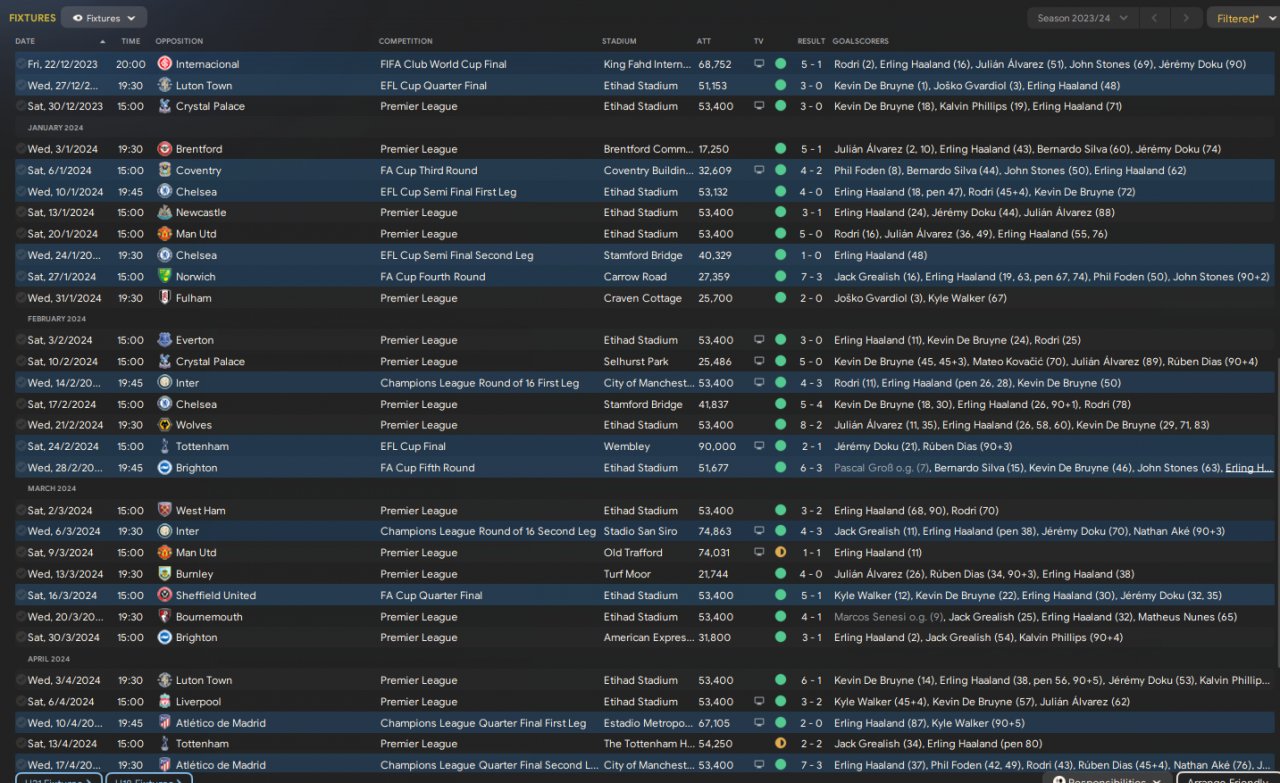The height and width of the screenshot is (783, 1280).
Task: Open the Filtered* dropdown
Action: 1243,18
